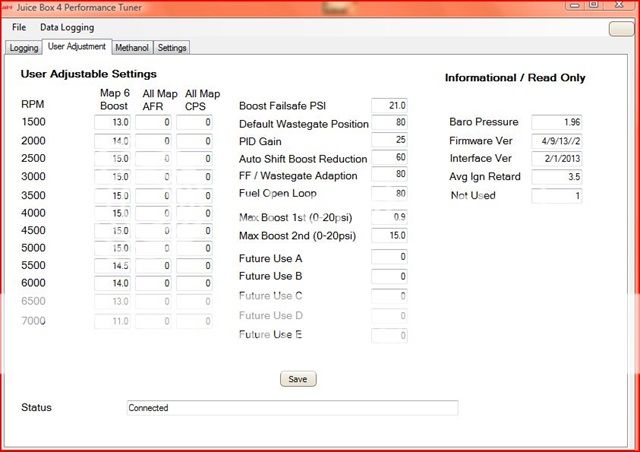Click the blank button right of the menu bar
The height and width of the screenshot is (452, 640).
(x=622, y=29)
